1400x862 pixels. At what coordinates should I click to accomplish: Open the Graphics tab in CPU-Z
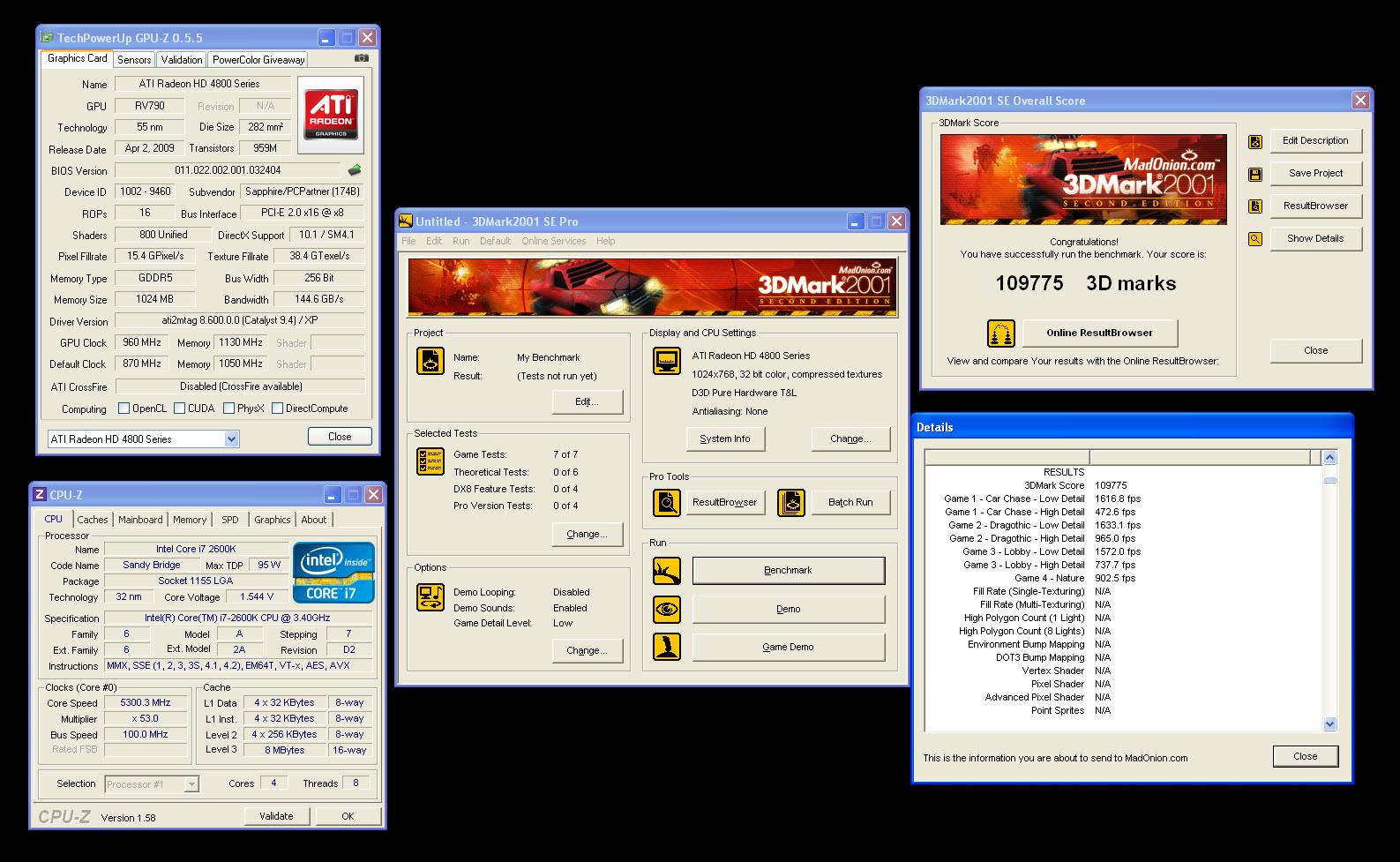[x=273, y=520]
